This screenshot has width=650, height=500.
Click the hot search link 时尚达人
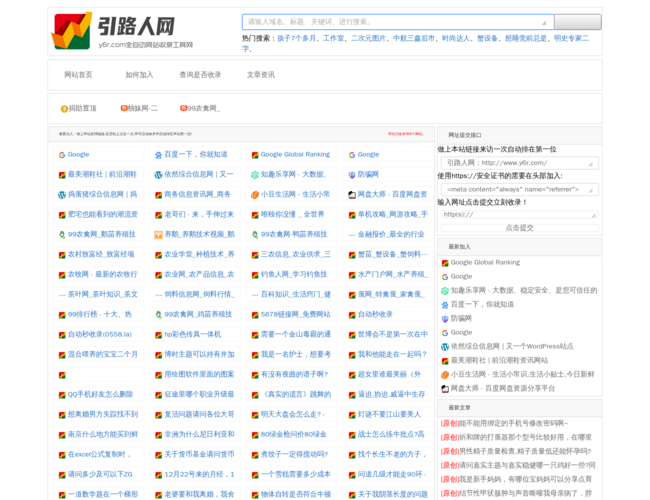point(456,38)
